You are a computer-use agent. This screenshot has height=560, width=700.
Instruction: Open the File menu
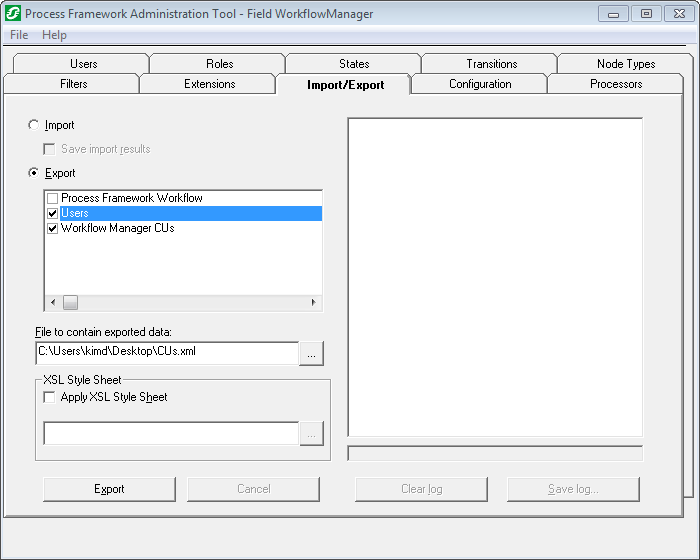point(19,35)
